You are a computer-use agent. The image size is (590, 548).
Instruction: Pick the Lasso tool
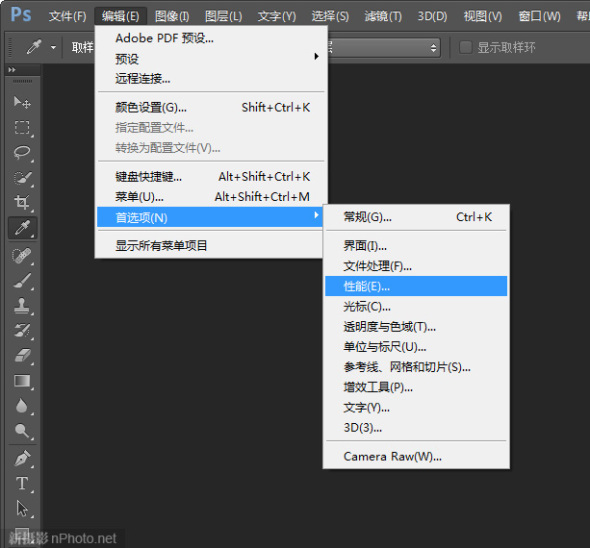[x=22, y=152]
